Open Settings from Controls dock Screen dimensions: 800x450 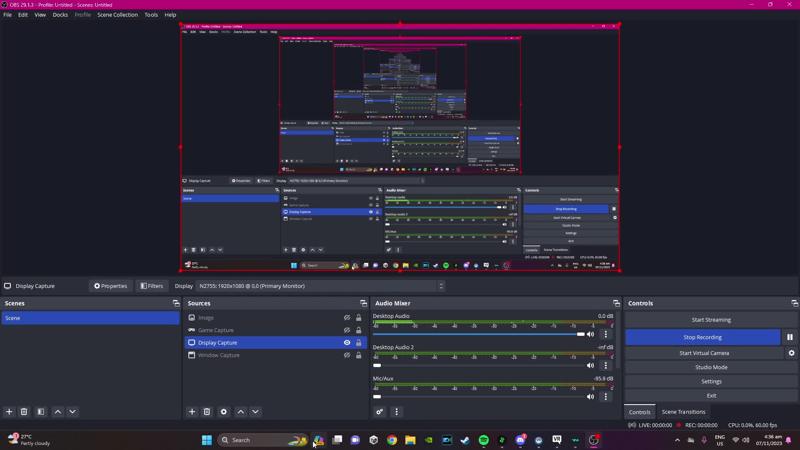coord(711,381)
